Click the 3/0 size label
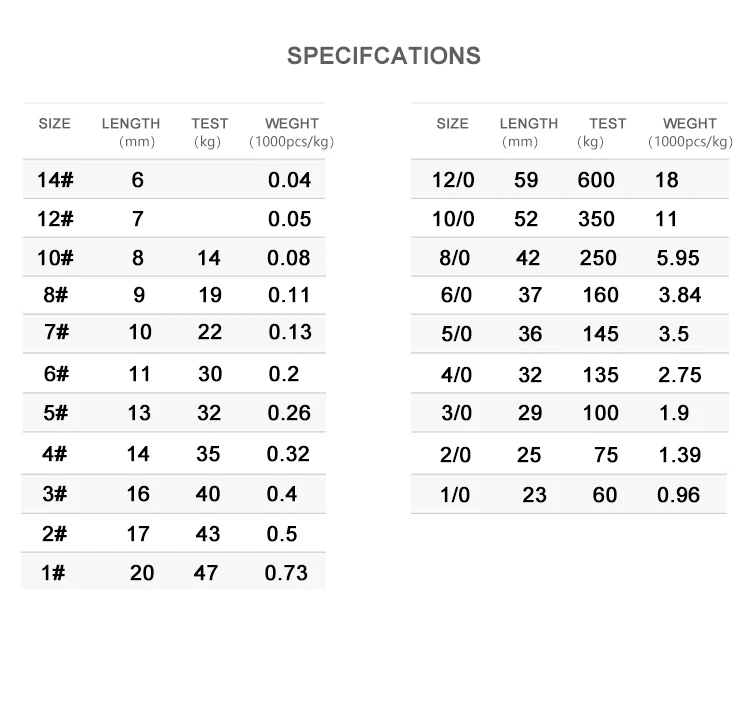 tap(455, 413)
